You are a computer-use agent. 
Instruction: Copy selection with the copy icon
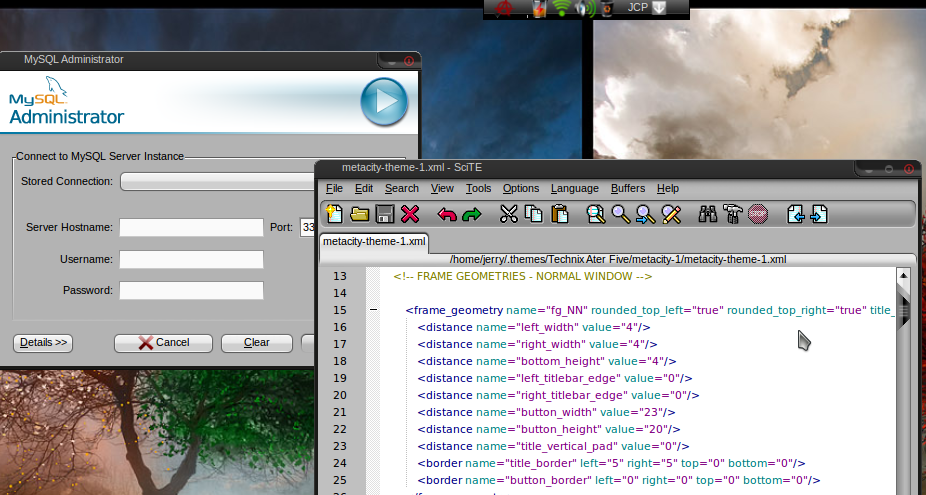point(534,214)
